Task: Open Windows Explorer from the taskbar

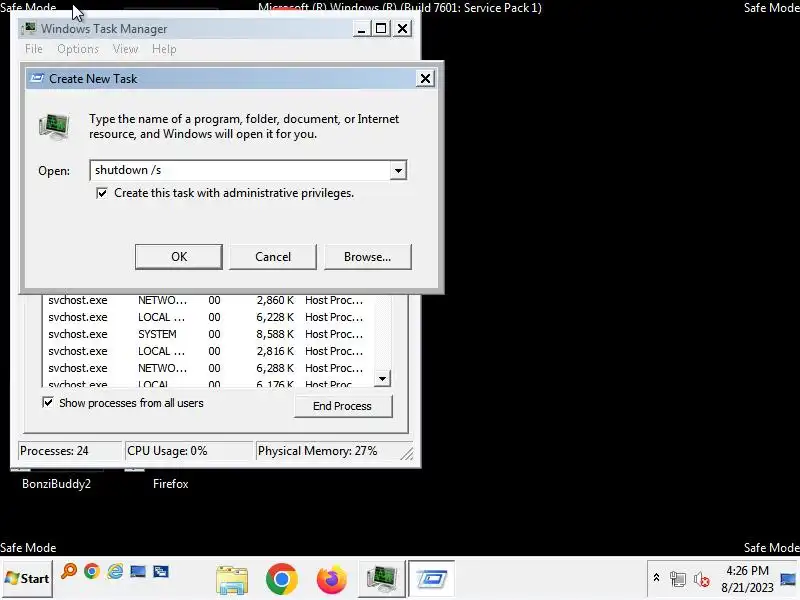Action: coord(232,580)
